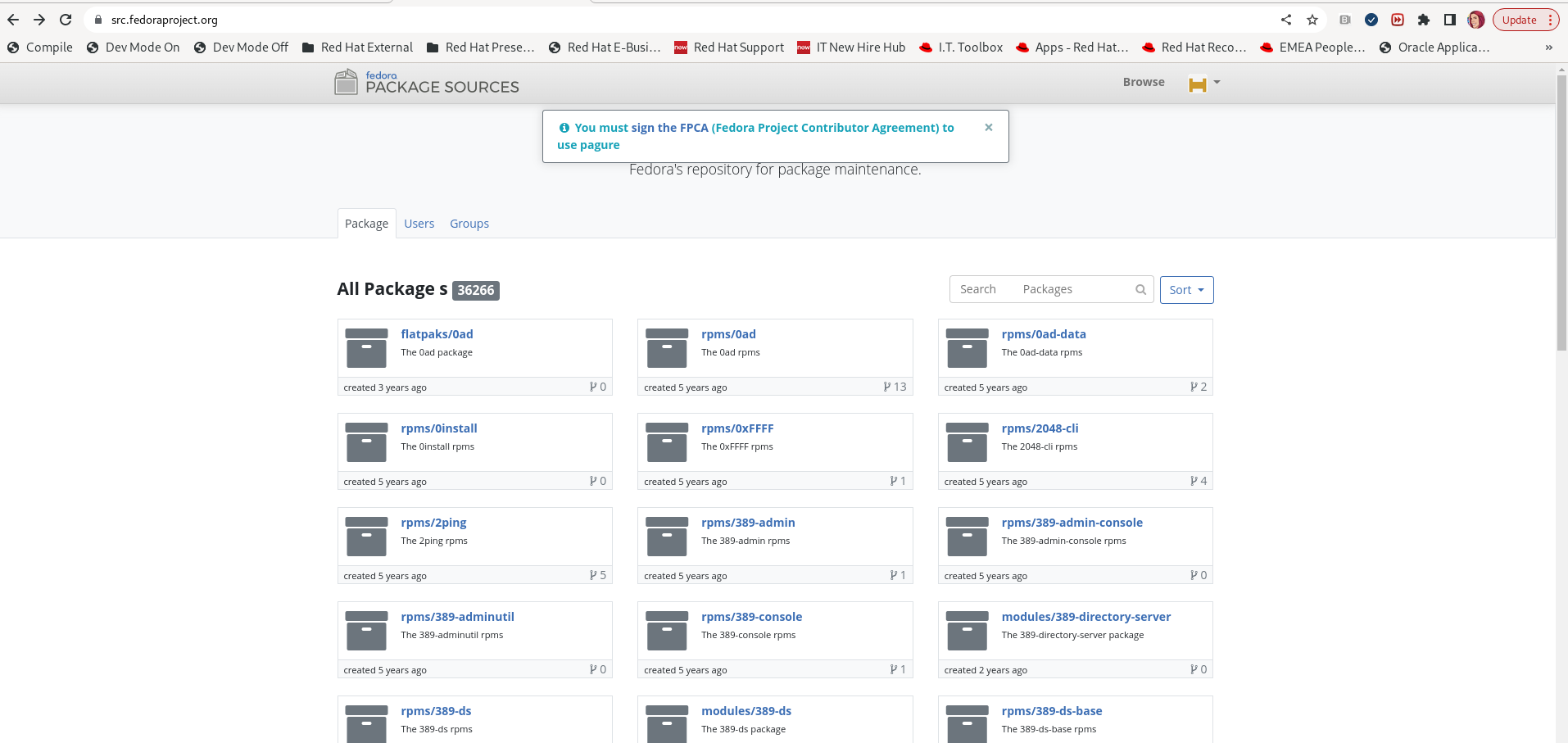Click the rpms/2048-cli package box icon
The width and height of the screenshot is (1568, 743).
[x=968, y=442]
